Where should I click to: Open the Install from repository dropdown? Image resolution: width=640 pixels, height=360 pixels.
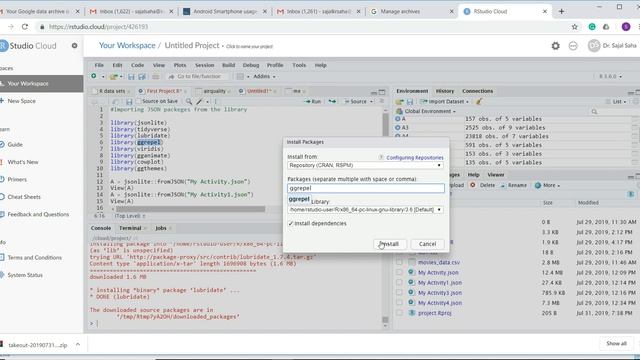[x=365, y=165]
